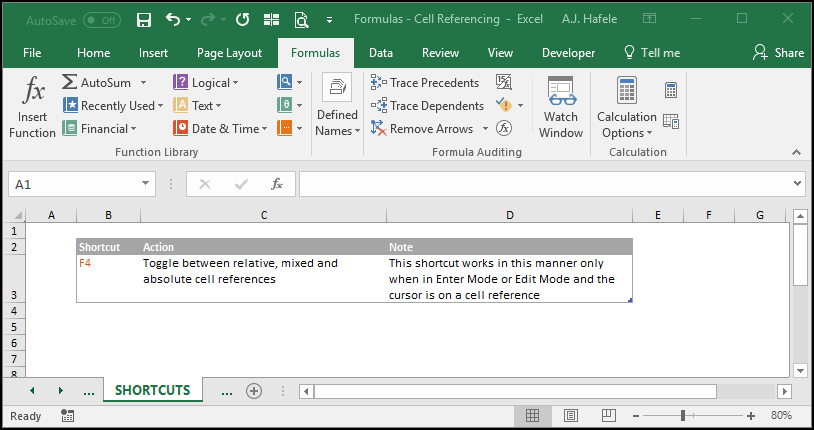This screenshot has width=814, height=430.
Task: Open the AutoSum dropdown arrow
Action: click(143, 83)
